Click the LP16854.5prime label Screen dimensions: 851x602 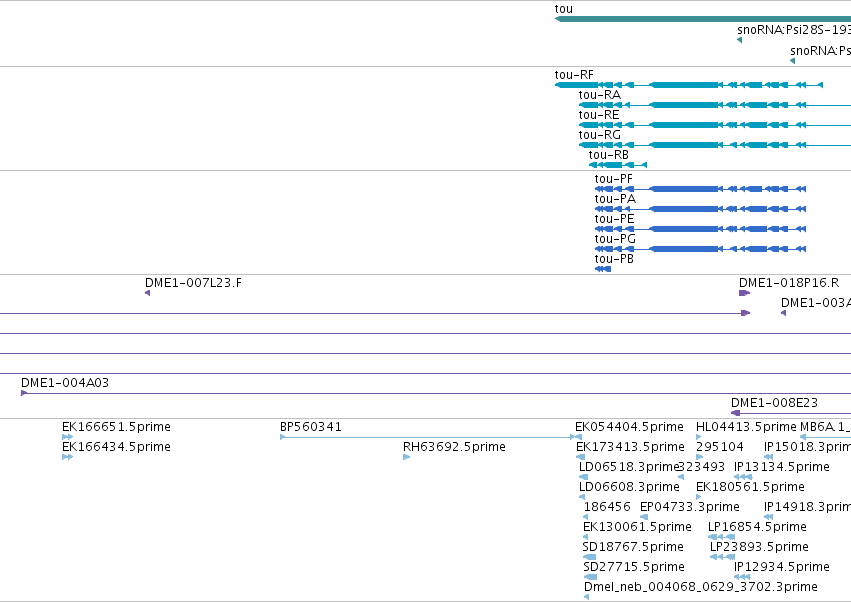tap(757, 528)
